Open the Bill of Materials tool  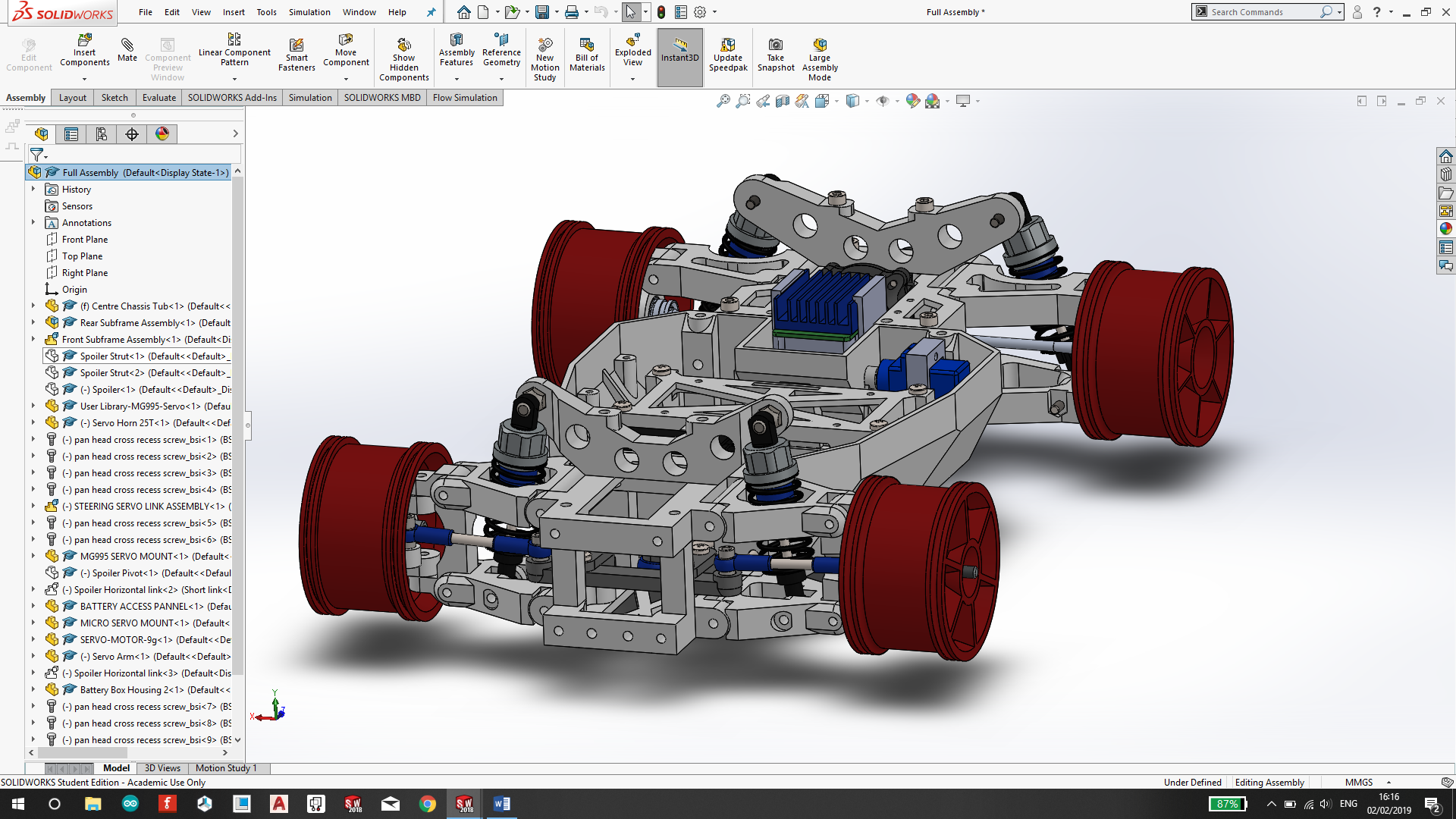pos(587,55)
